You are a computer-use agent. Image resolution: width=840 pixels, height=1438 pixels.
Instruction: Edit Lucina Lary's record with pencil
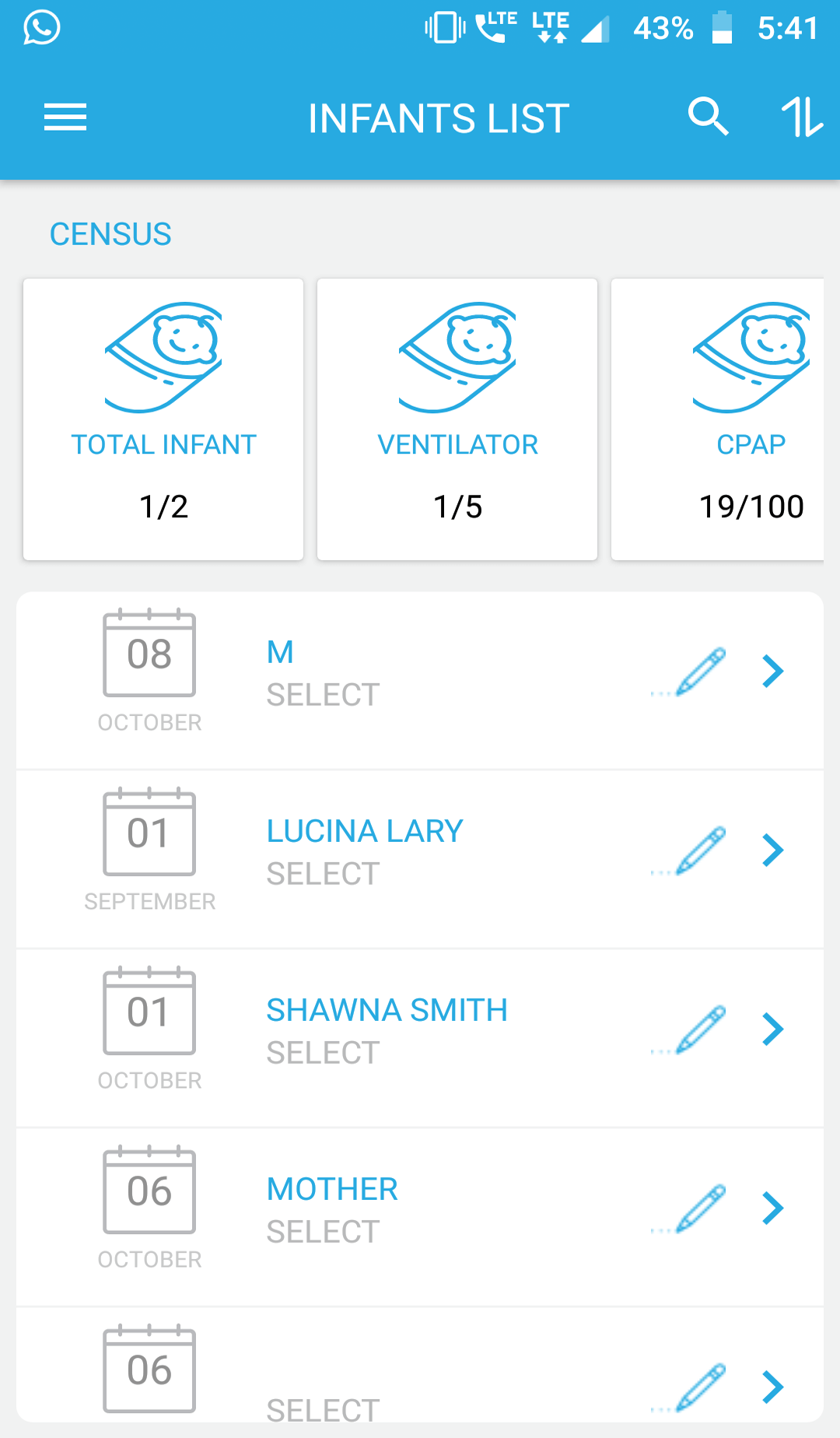[x=702, y=851]
